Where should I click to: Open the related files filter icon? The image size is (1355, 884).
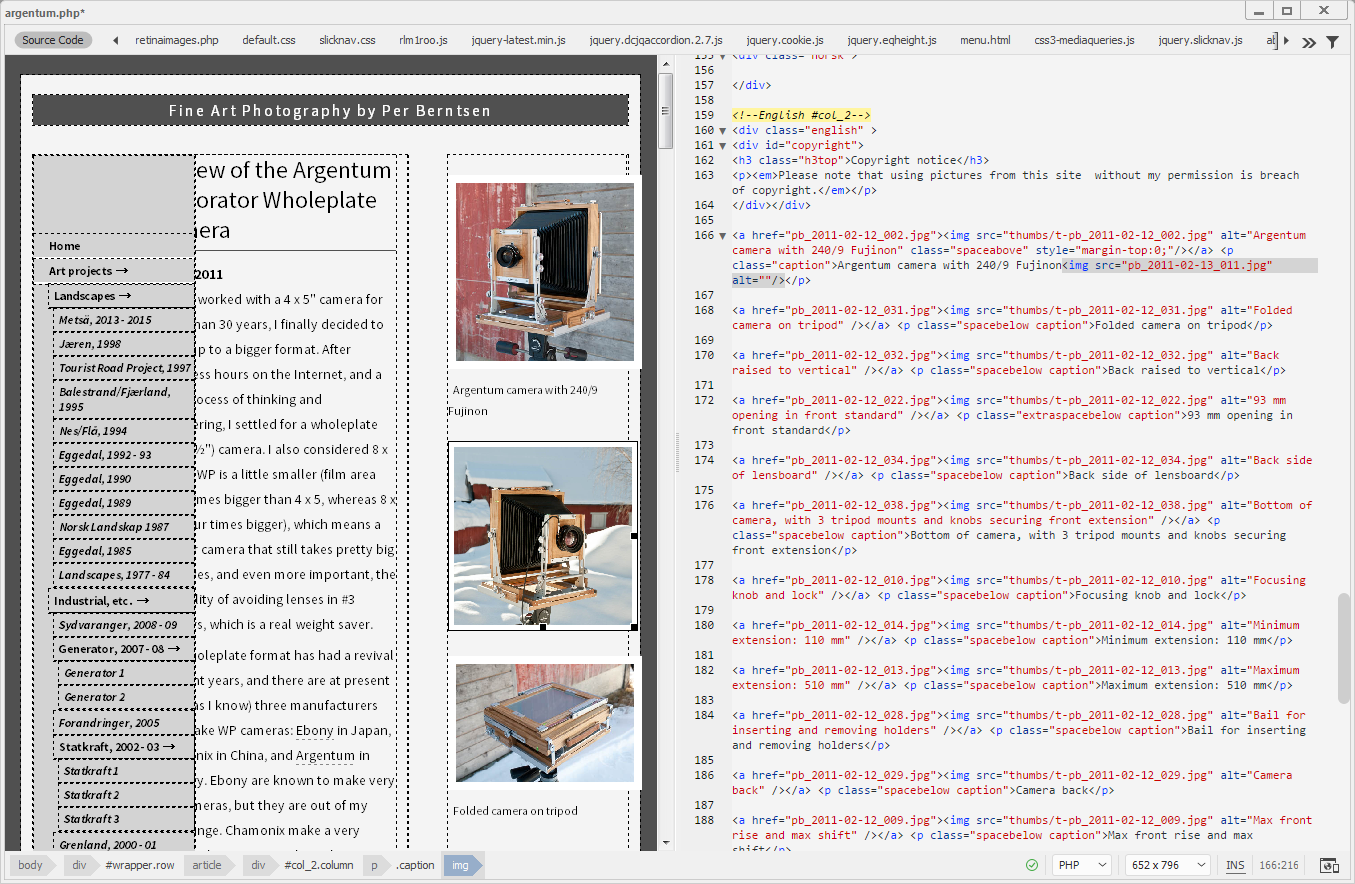(x=1333, y=42)
